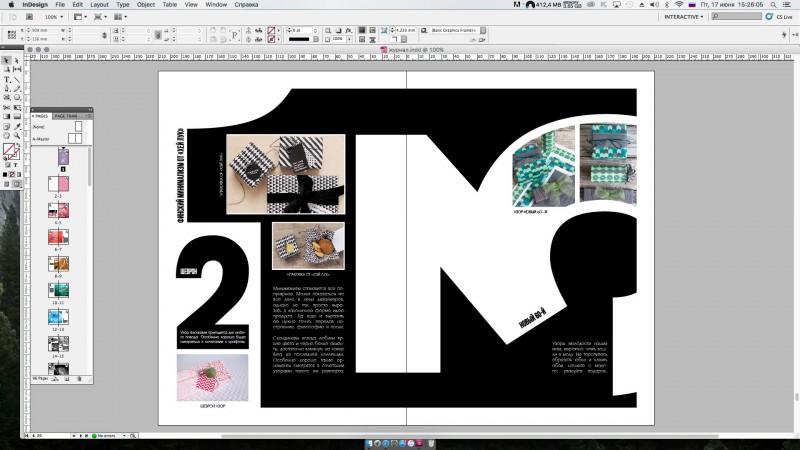This screenshot has height=450, width=800.
Task: Select the Type tool
Action: [x=7, y=79]
